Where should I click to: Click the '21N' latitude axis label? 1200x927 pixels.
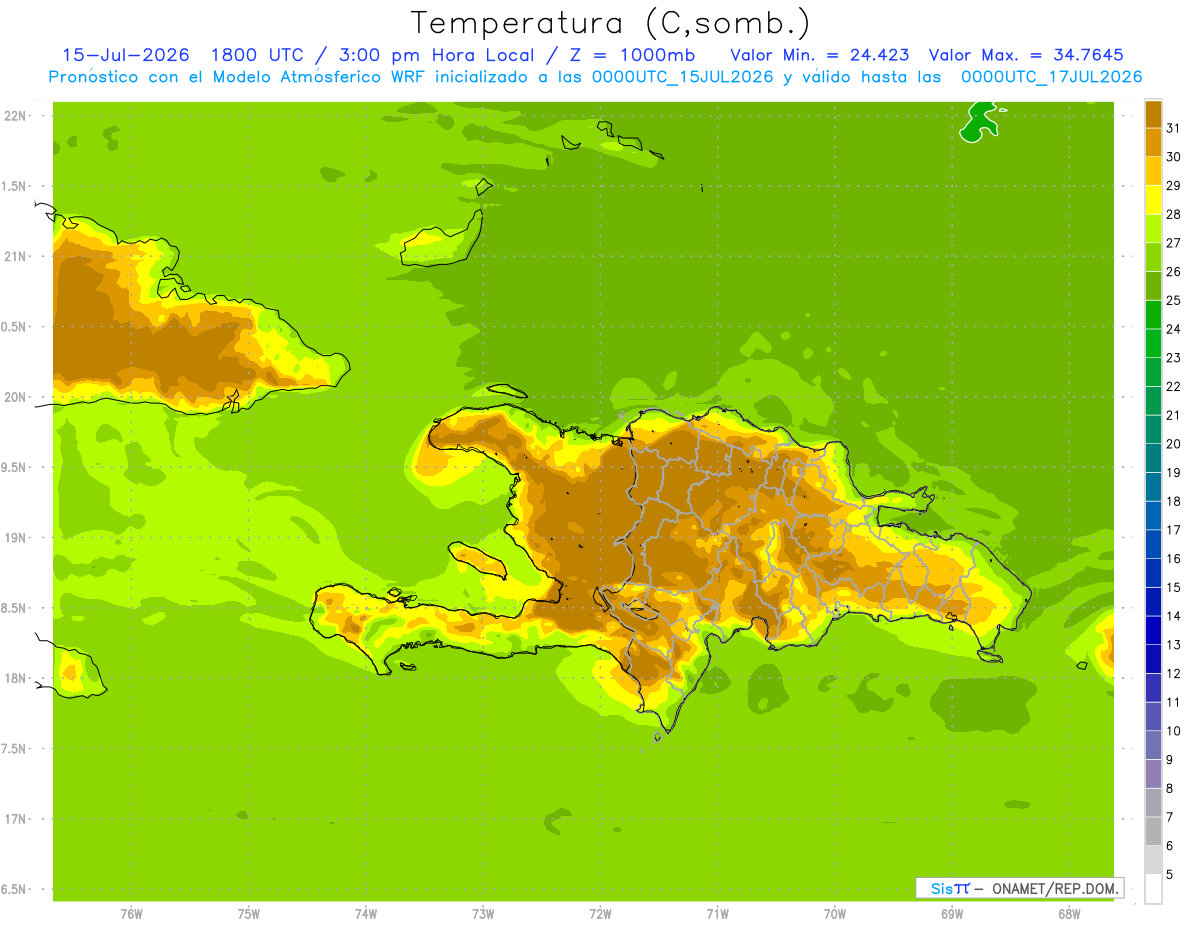point(15,256)
